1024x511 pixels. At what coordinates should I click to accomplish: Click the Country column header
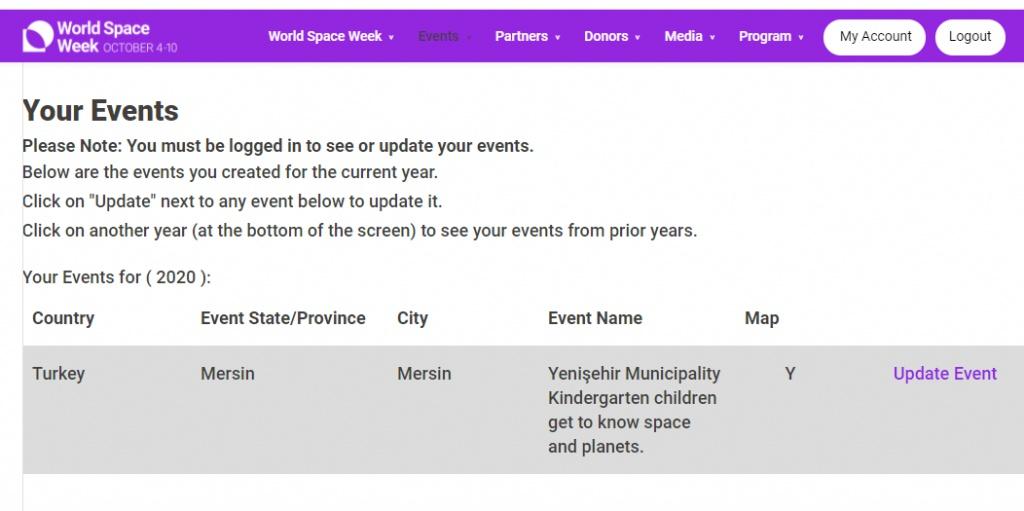point(63,319)
